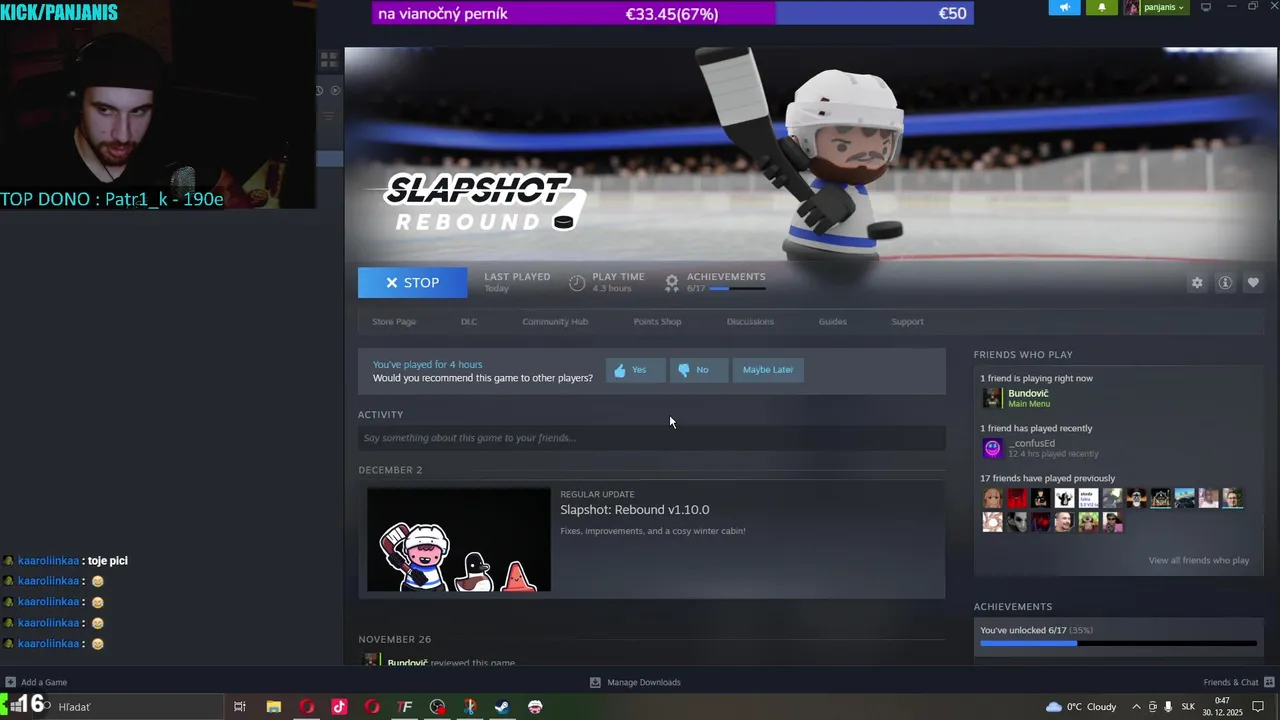Open the v1.10.0 update thumbnail image
The image size is (1280, 720).
coord(459,540)
